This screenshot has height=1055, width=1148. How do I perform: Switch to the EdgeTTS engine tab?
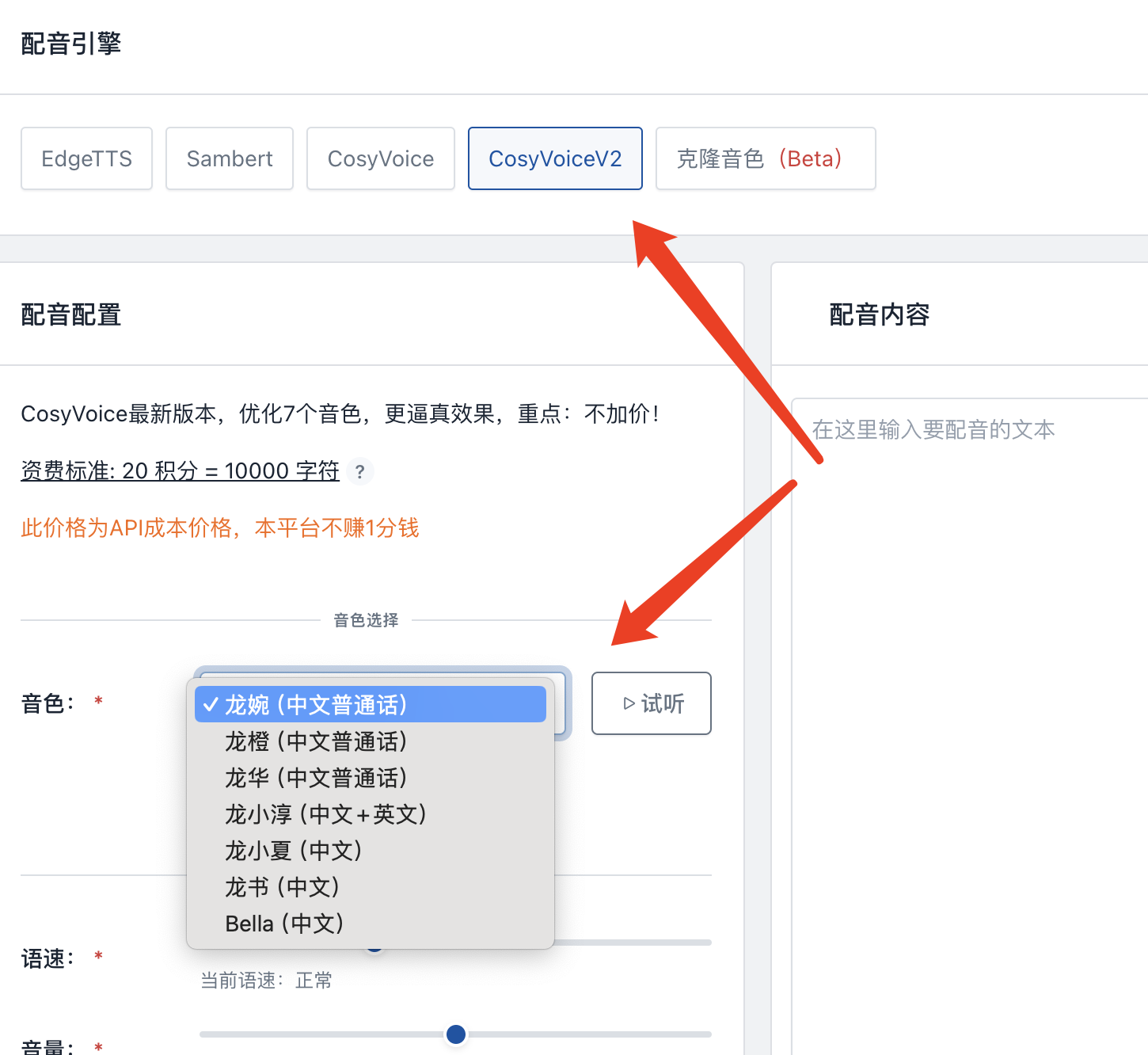tap(86, 158)
